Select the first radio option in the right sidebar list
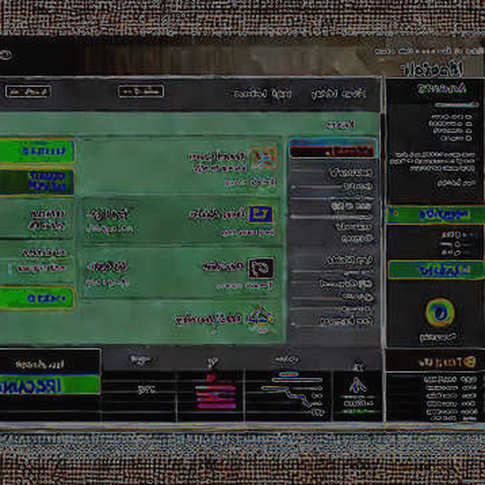 [469, 117]
